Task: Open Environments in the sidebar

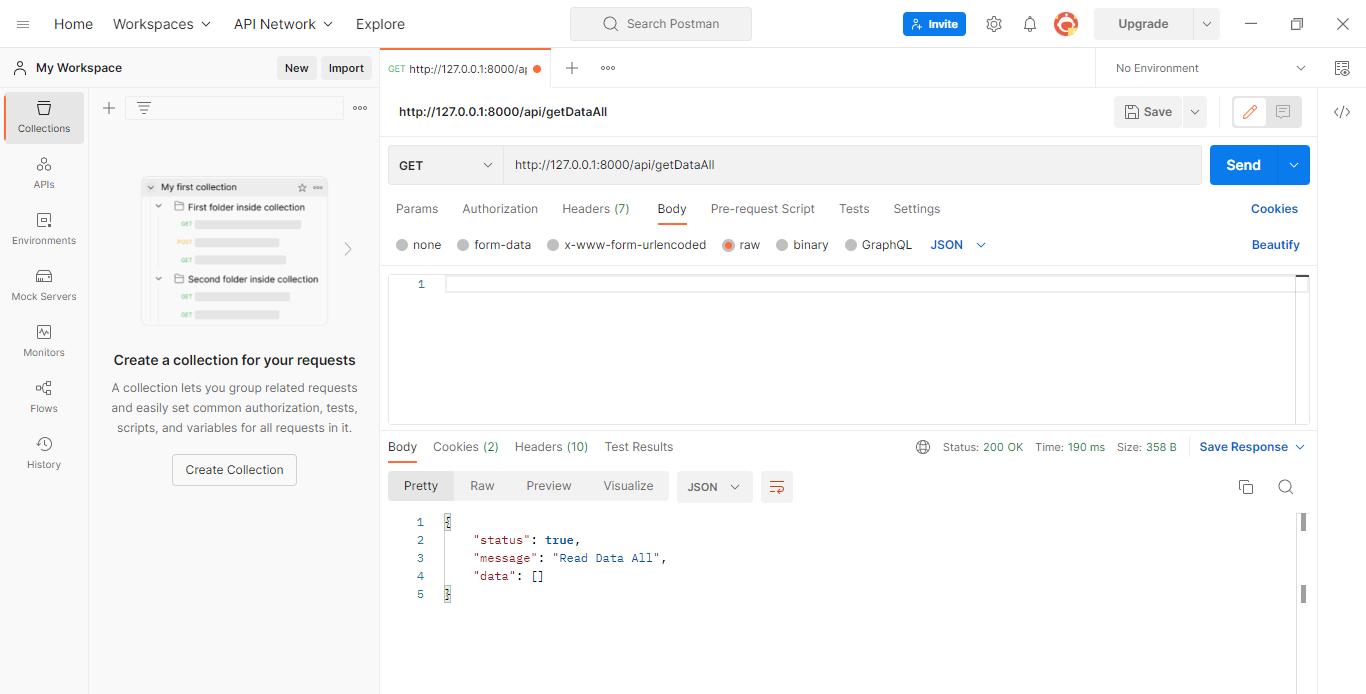Action: click(x=44, y=229)
